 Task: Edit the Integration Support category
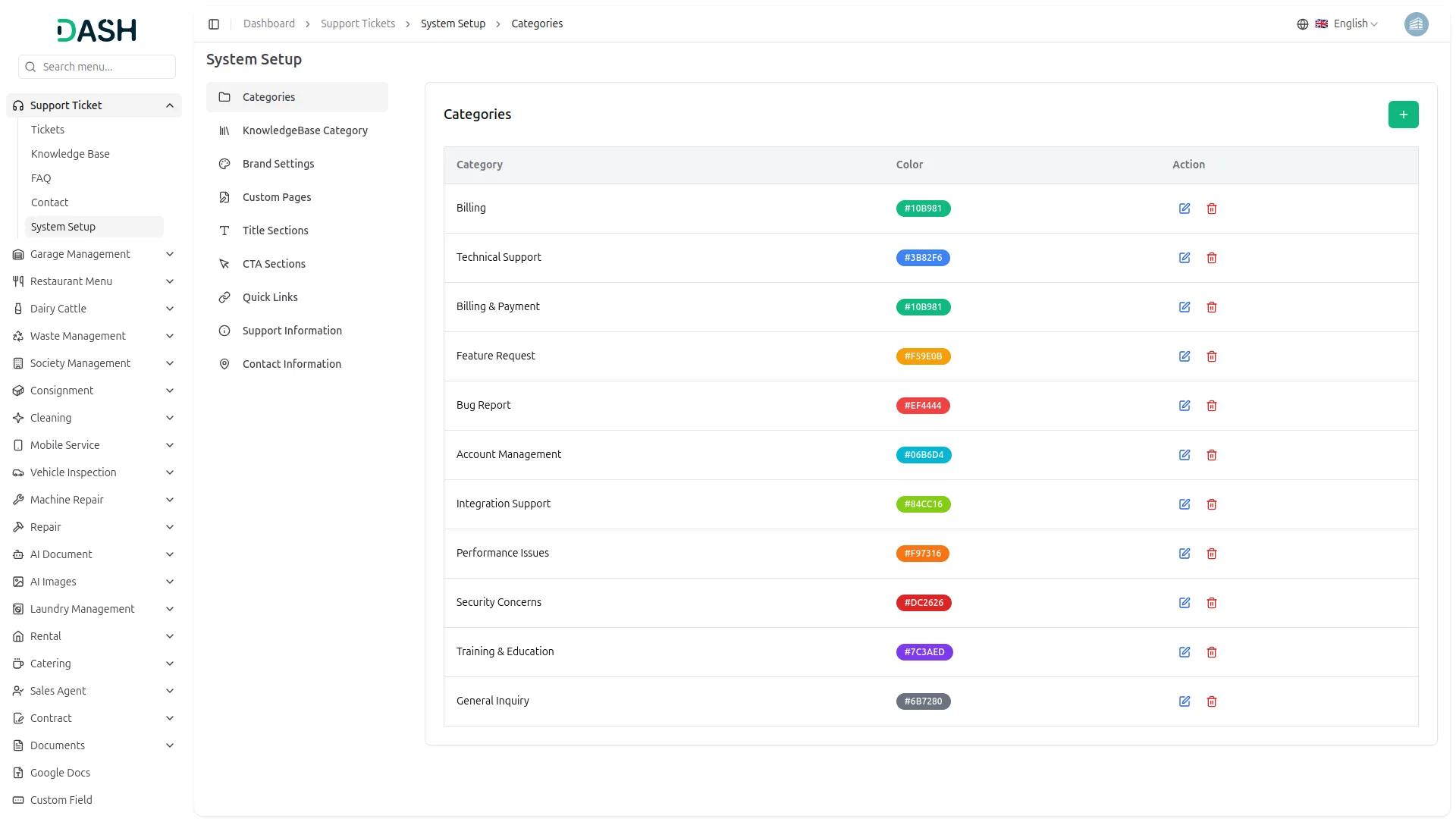coord(1185,504)
